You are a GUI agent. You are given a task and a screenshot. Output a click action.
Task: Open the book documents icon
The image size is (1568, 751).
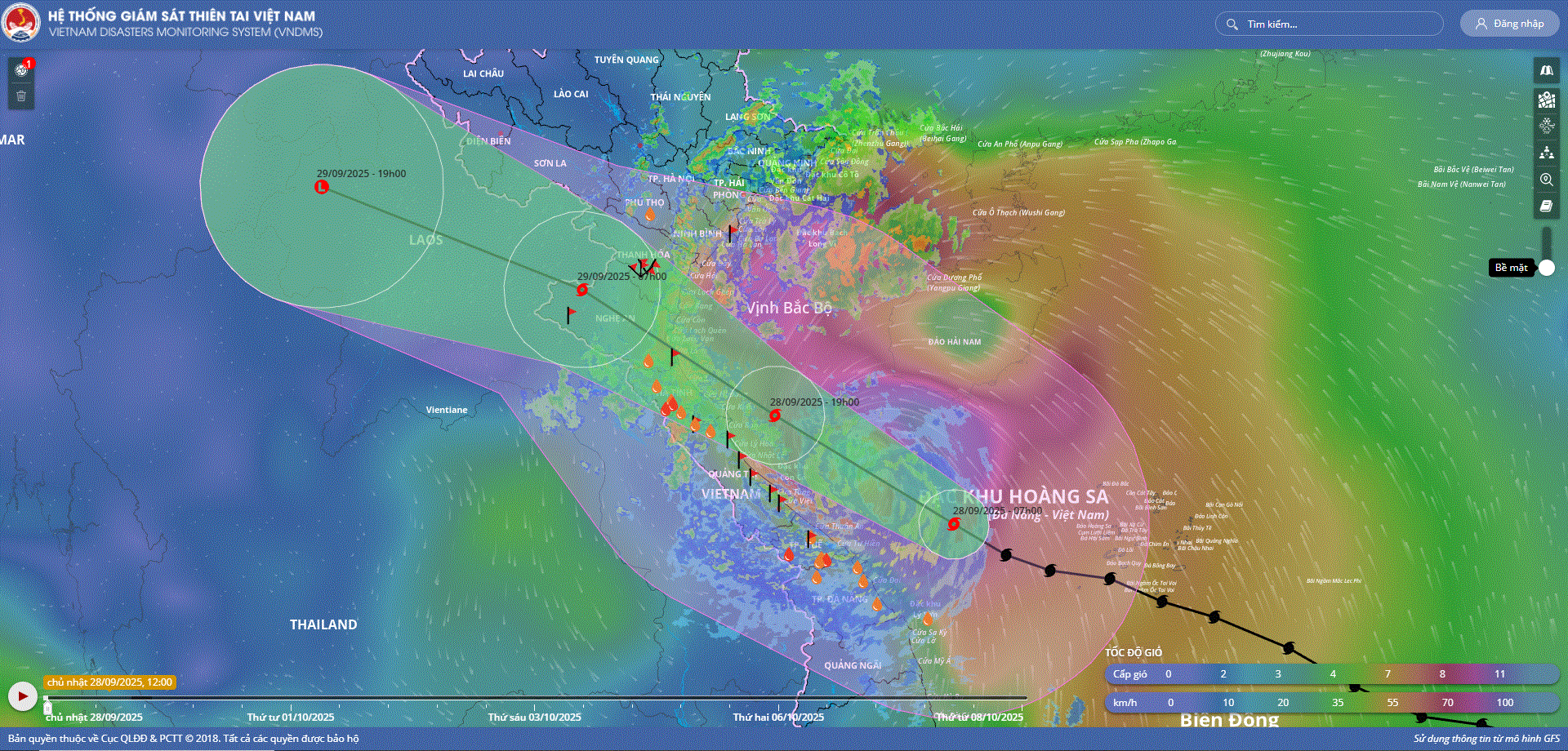click(x=1546, y=207)
